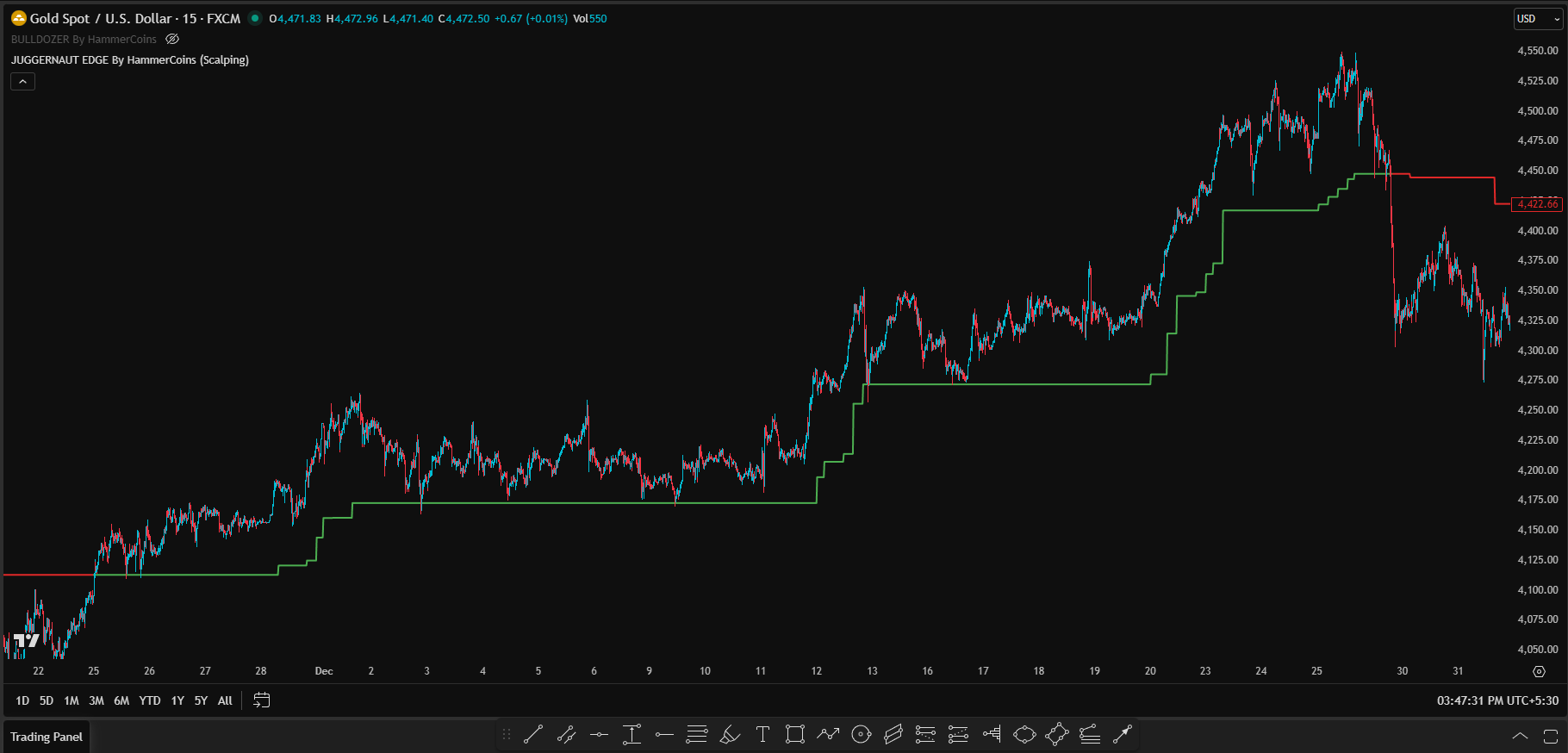Open the USD currency dropdown
Screen dimensions: 1568x753
[x=1537, y=19]
